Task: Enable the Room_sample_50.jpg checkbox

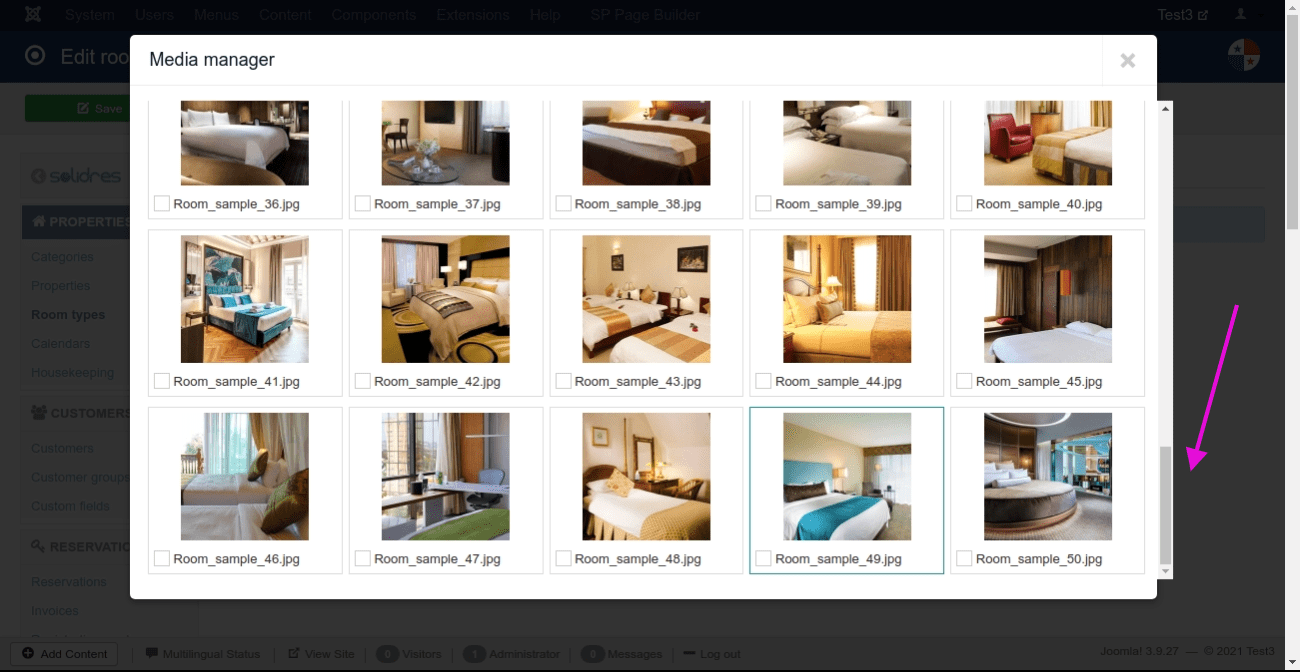Action: click(x=964, y=558)
